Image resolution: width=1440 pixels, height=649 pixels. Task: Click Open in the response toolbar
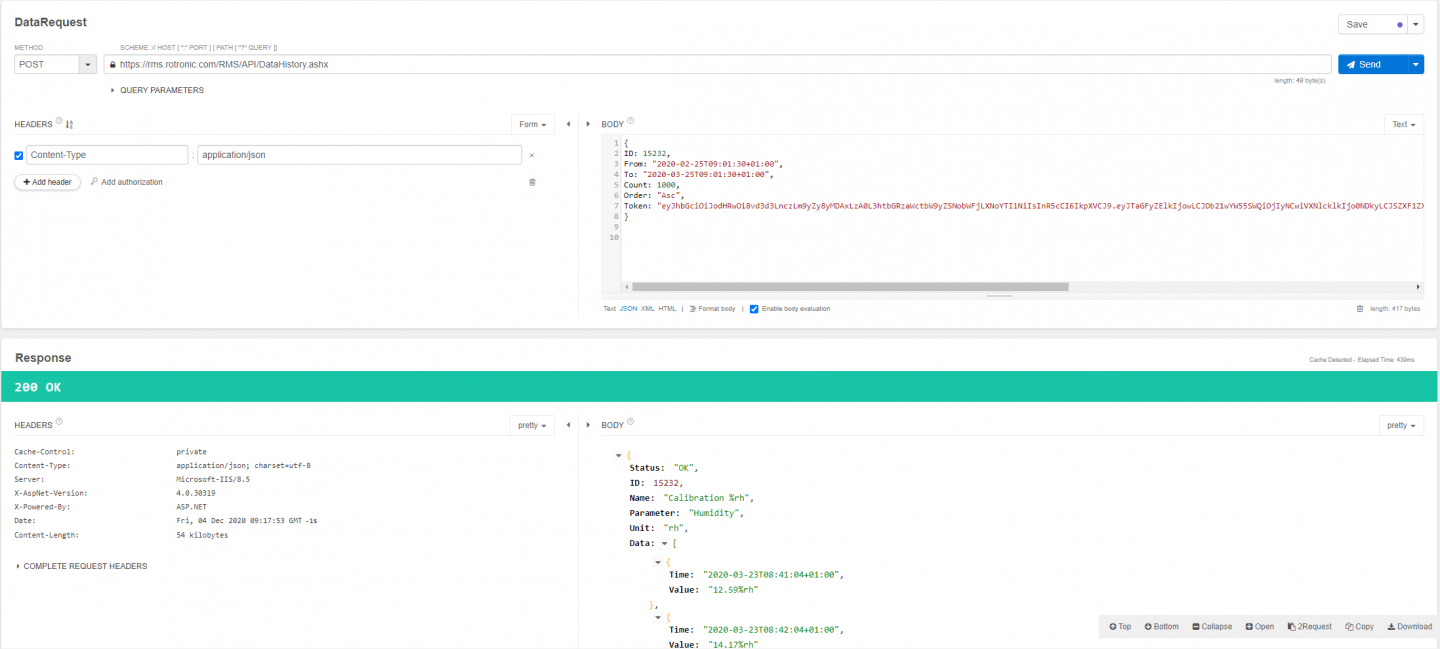click(1260, 626)
